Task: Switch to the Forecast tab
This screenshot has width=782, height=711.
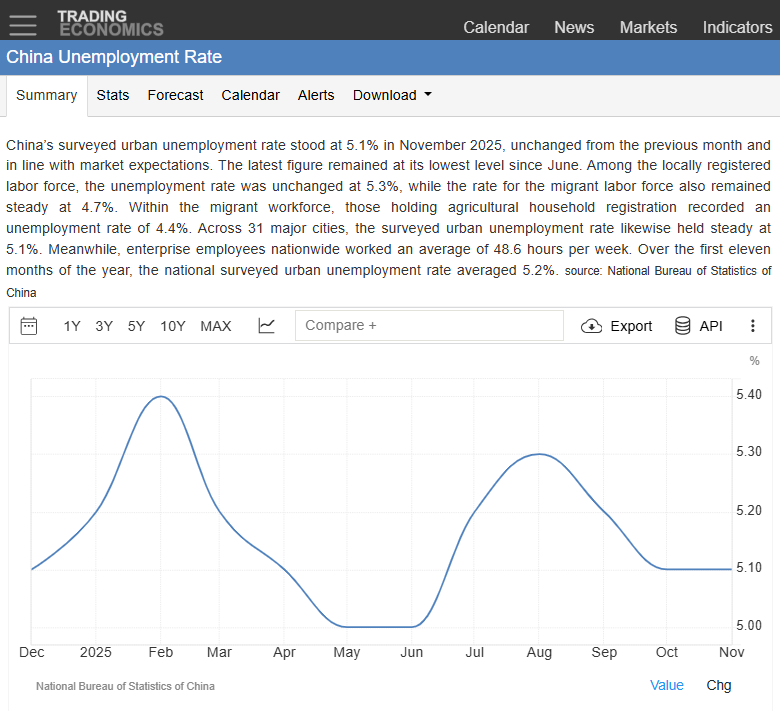Action: (x=176, y=95)
